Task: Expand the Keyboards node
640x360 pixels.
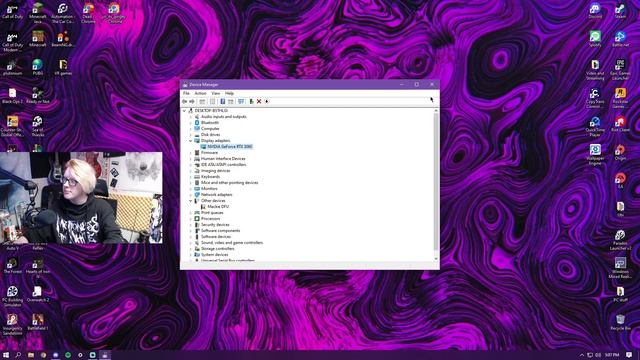Action: tap(190, 177)
